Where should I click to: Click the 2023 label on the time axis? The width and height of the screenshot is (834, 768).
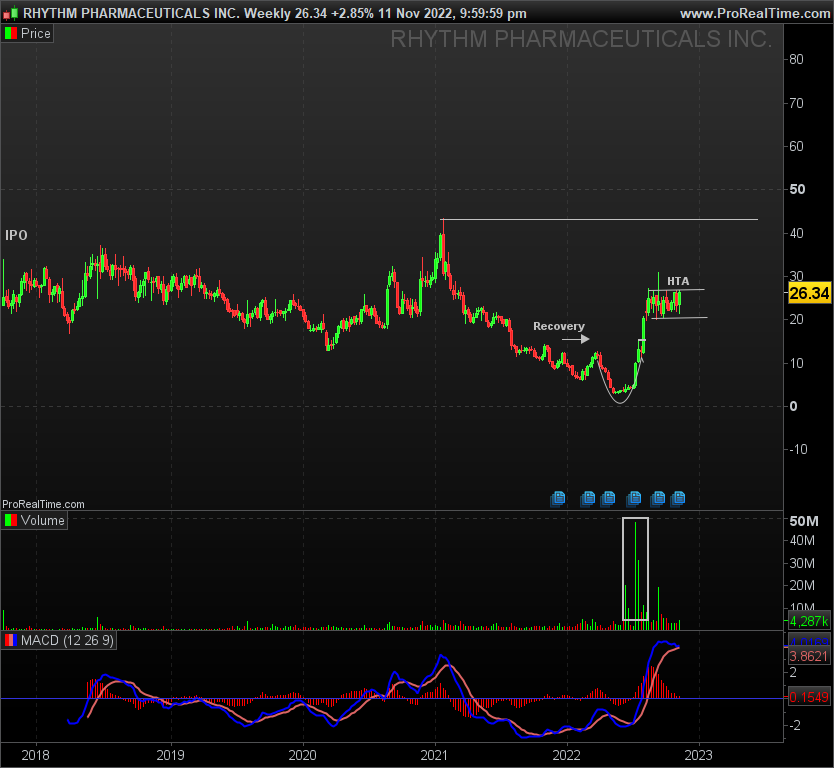coord(698,755)
